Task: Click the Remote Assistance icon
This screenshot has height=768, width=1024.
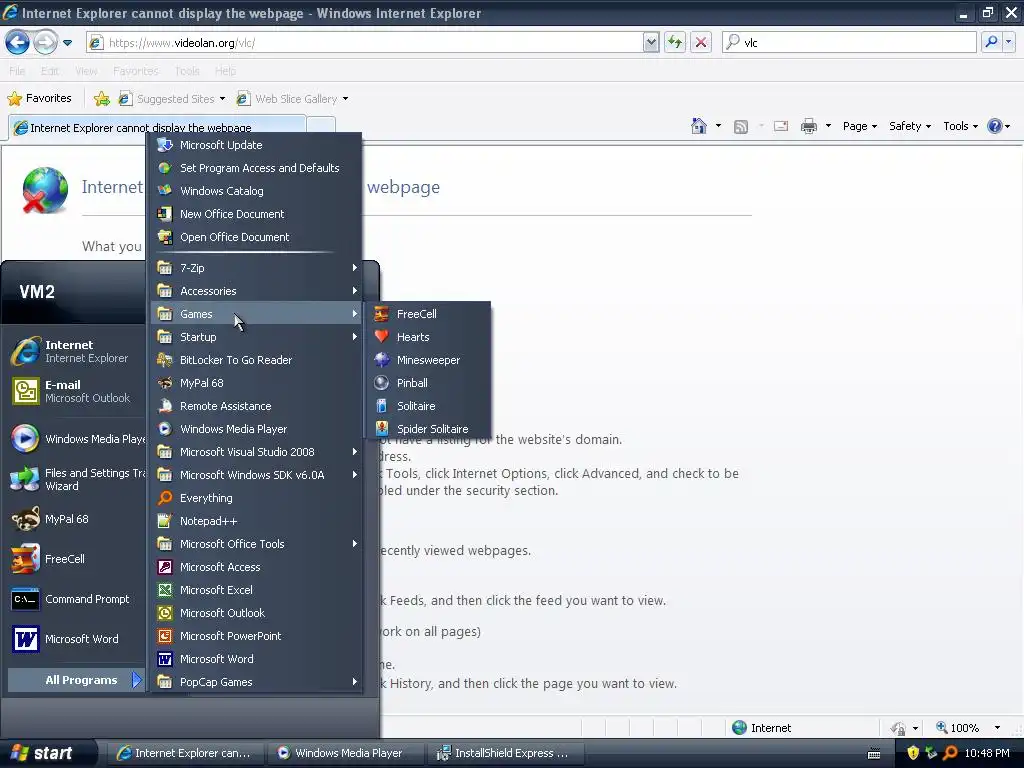Action: [165, 406]
